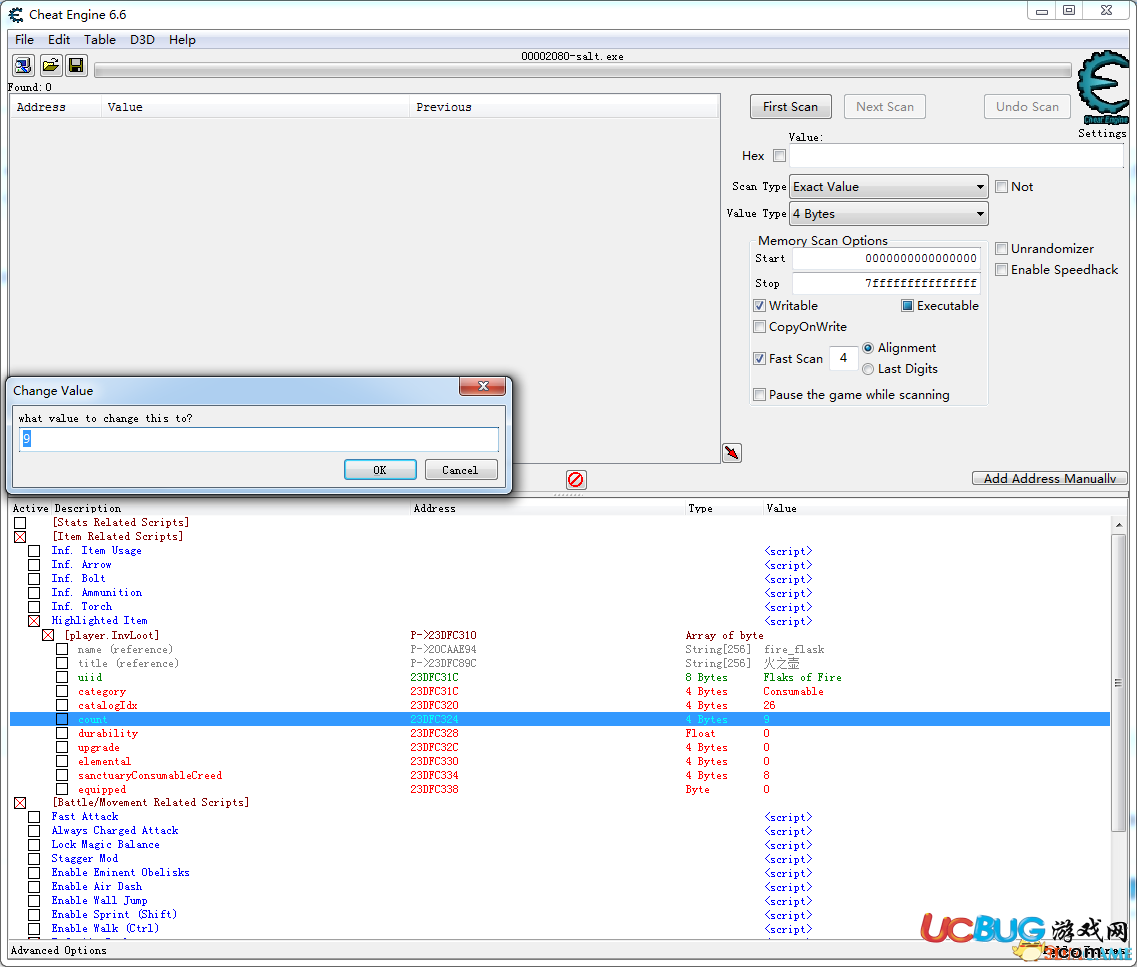Enable the Unrandomizer checkbox
The width and height of the screenshot is (1137, 967).
tap(1001, 249)
